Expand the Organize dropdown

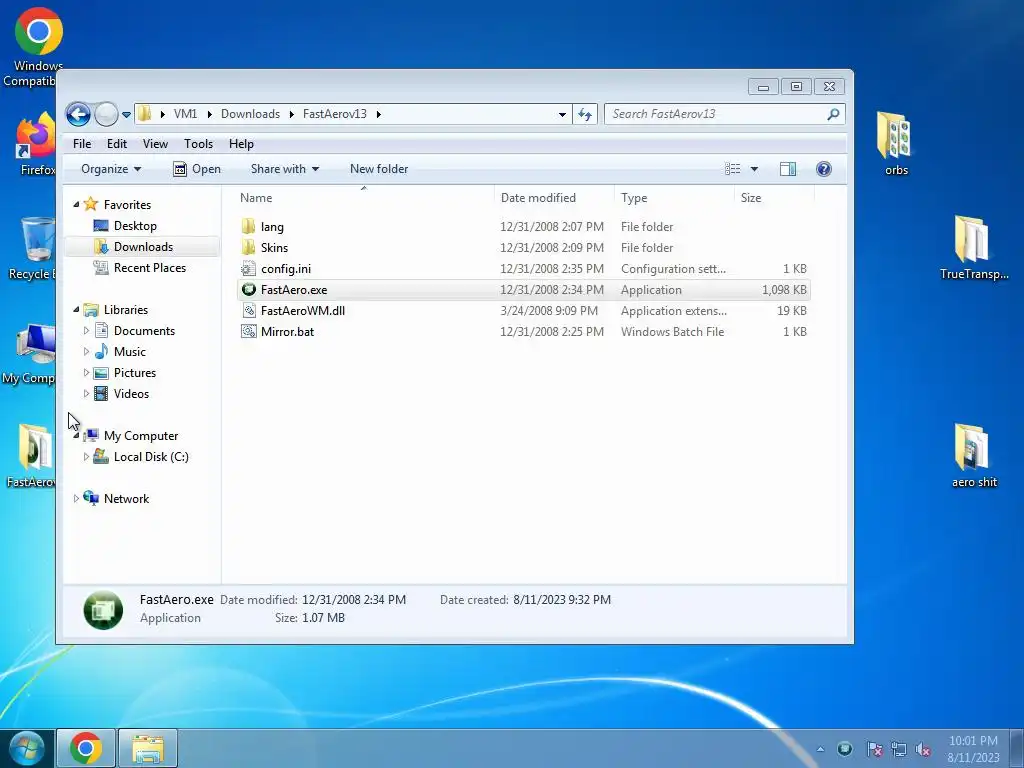click(111, 169)
